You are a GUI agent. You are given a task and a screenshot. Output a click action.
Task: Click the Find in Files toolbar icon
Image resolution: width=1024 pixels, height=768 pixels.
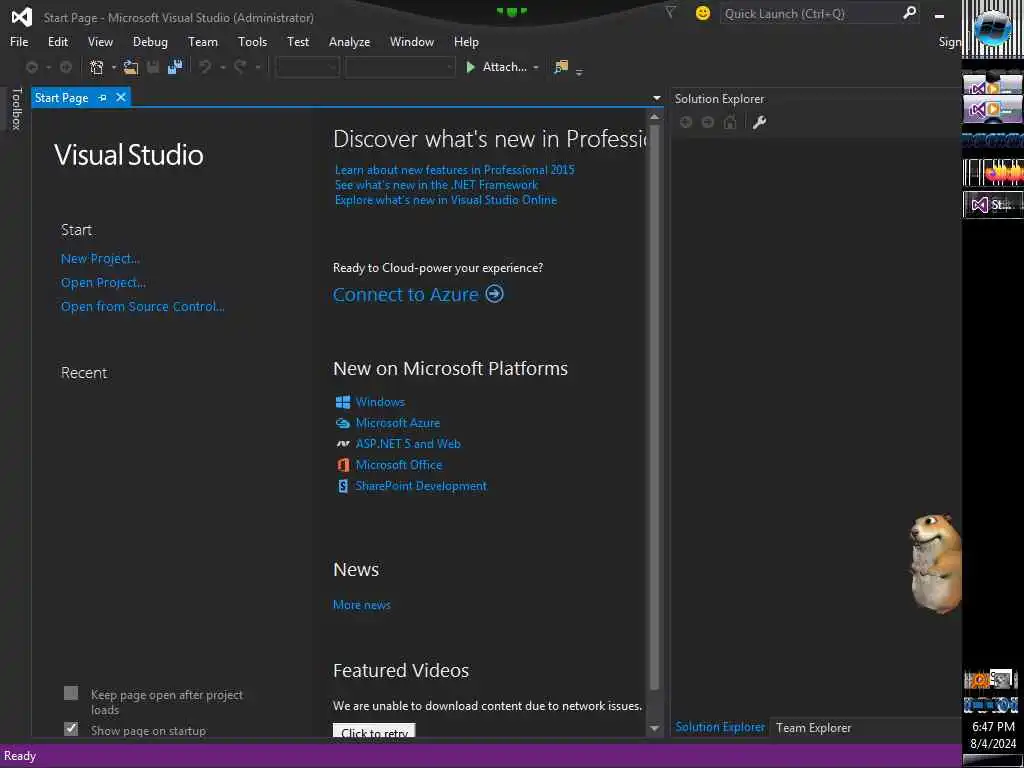561,67
